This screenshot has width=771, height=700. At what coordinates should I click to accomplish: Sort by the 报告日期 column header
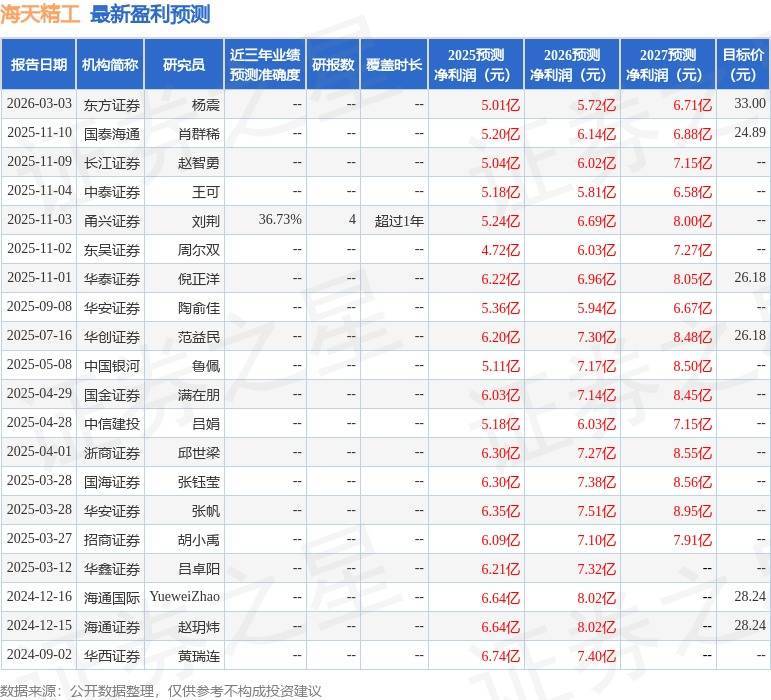pyautogui.click(x=38, y=65)
